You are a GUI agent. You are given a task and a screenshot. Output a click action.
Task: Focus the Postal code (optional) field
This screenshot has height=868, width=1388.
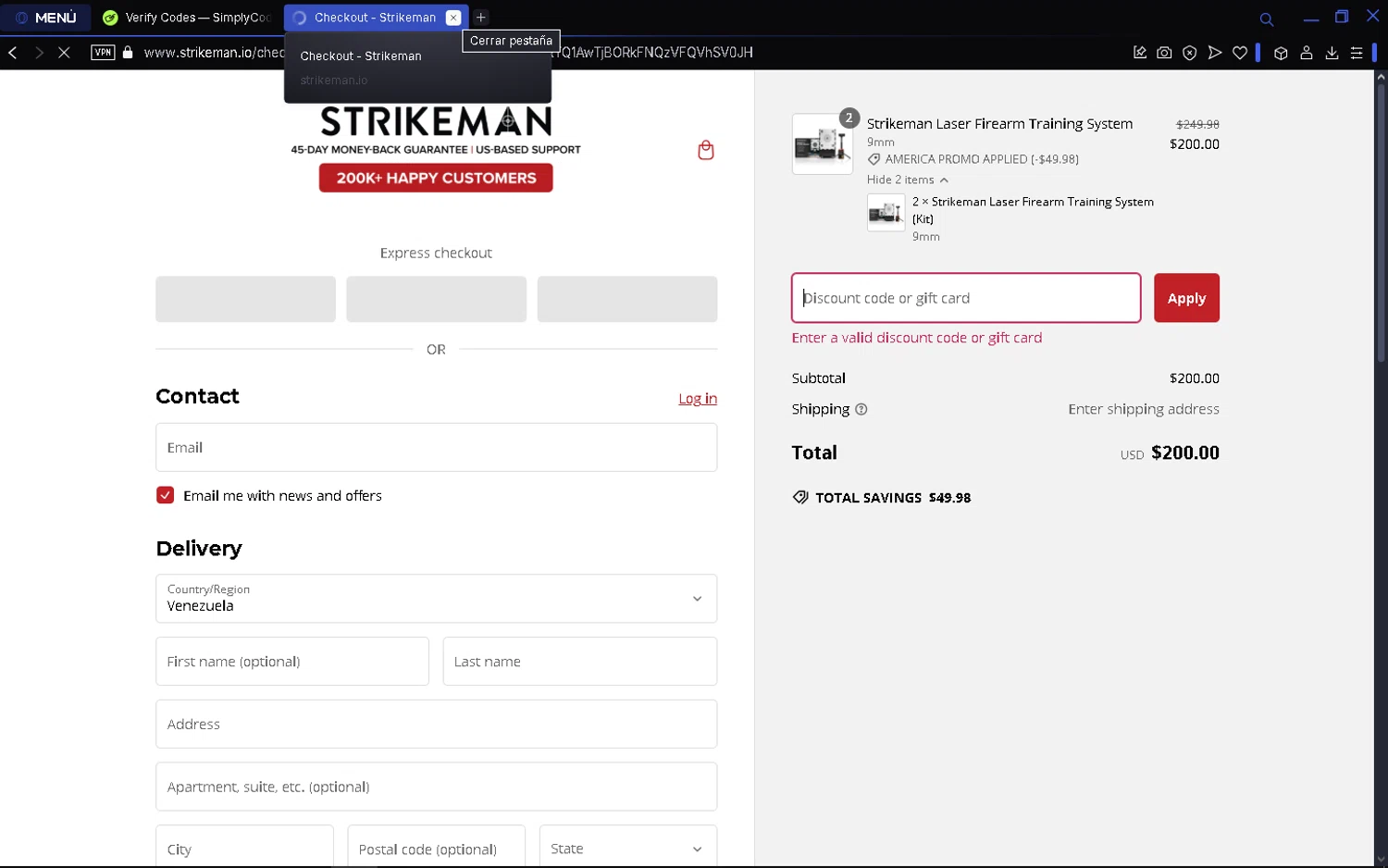pyautogui.click(x=436, y=847)
